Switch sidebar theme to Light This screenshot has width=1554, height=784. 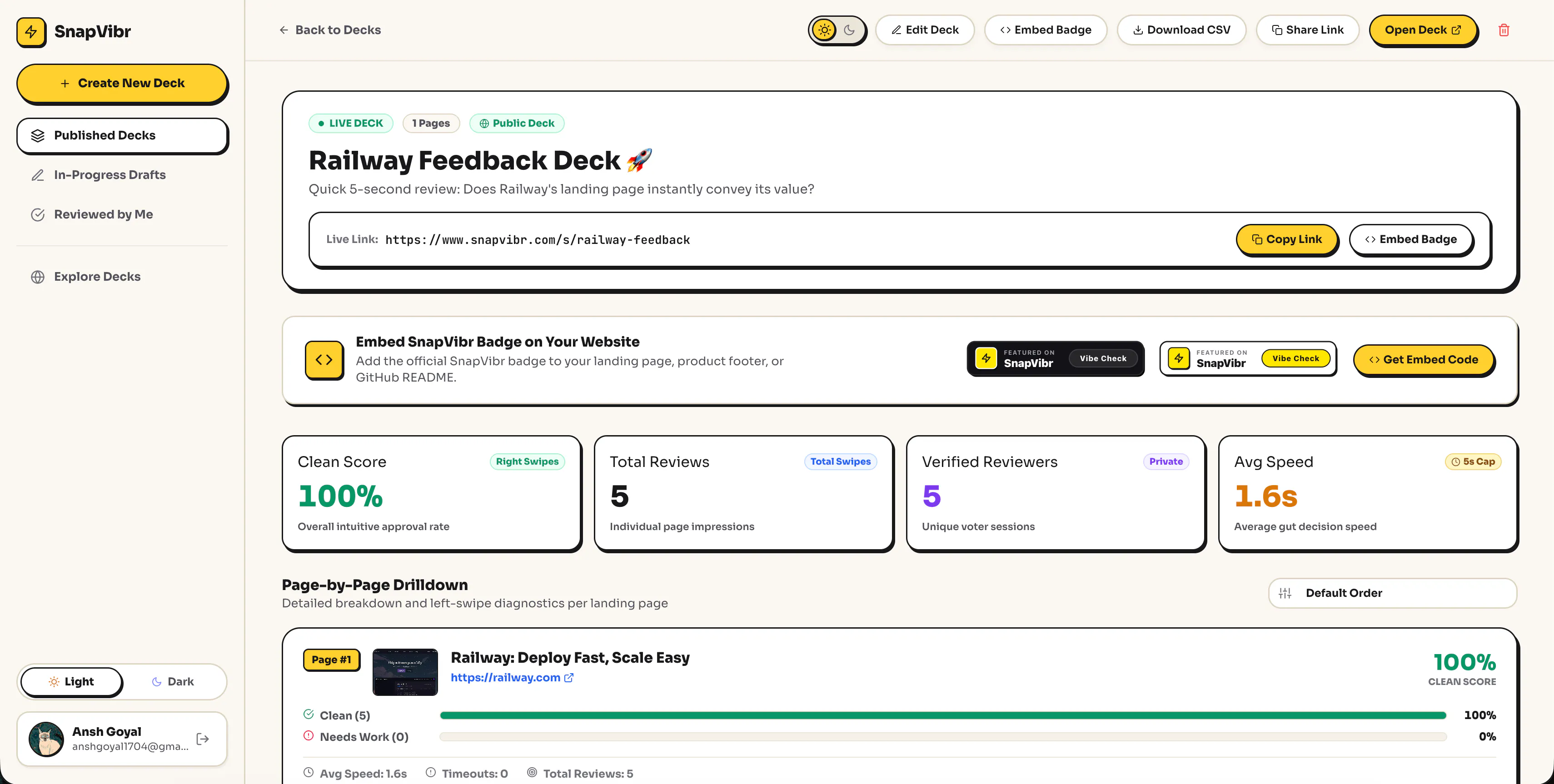tap(72, 682)
